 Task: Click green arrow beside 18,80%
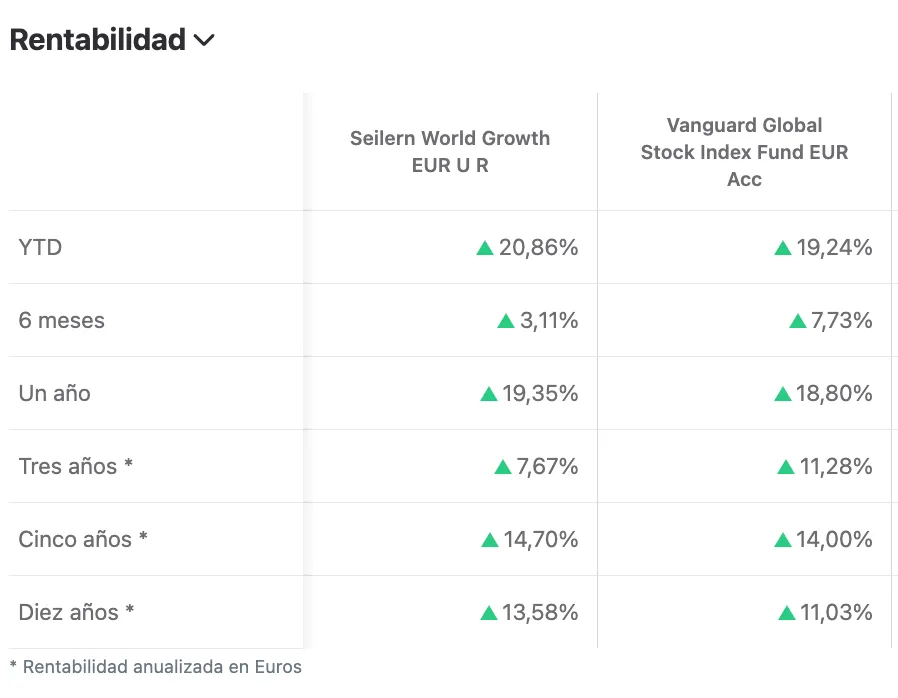pyautogui.click(x=783, y=394)
